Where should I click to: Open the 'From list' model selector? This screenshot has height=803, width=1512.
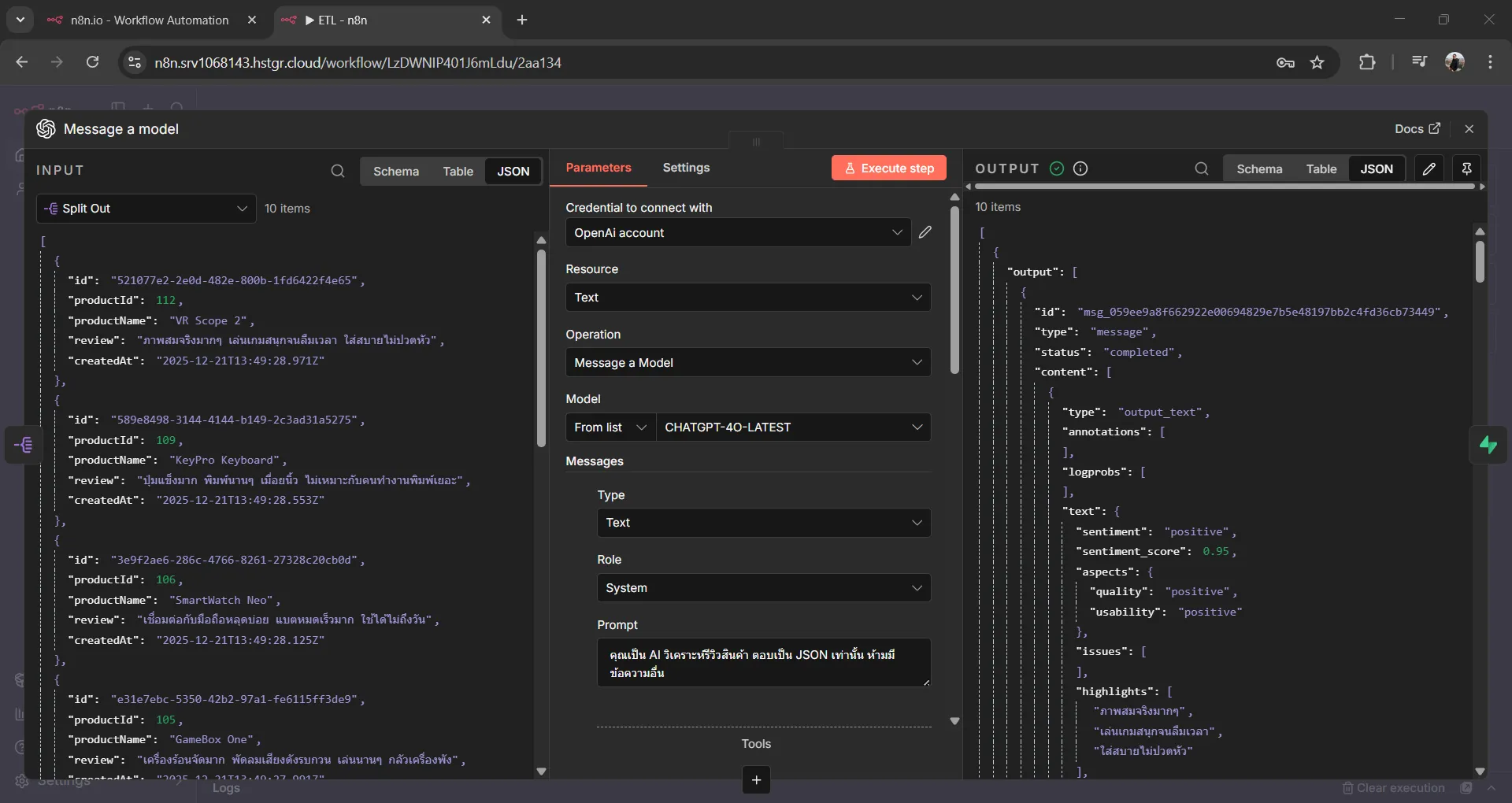610,427
